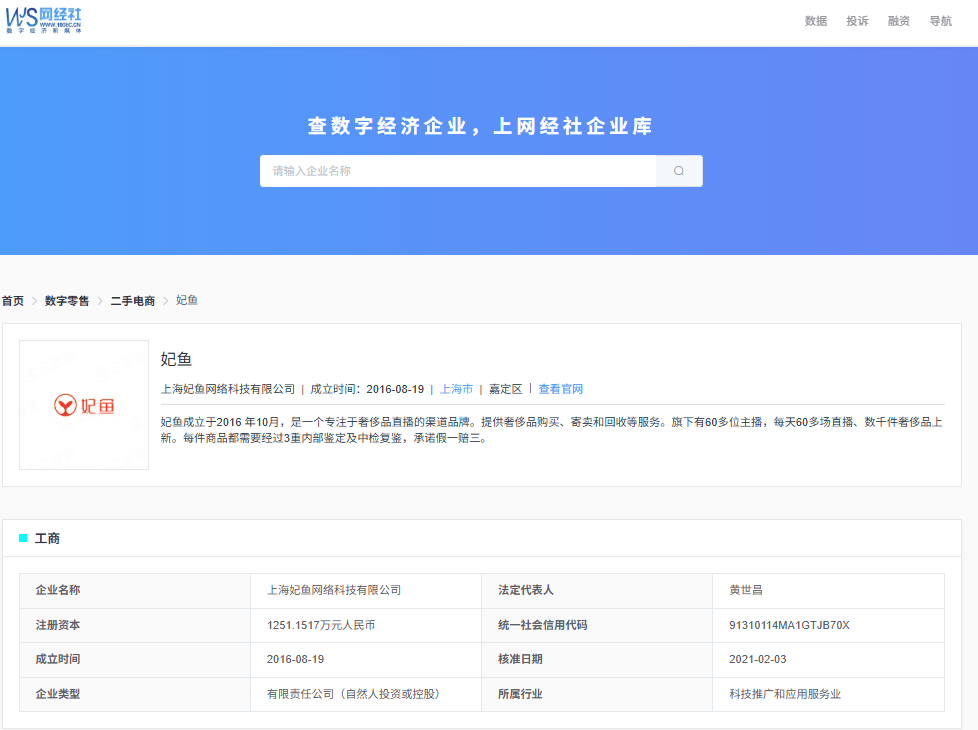Navigate to 二手电商 breadcrumb category
The width and height of the screenshot is (978, 730).
132,301
